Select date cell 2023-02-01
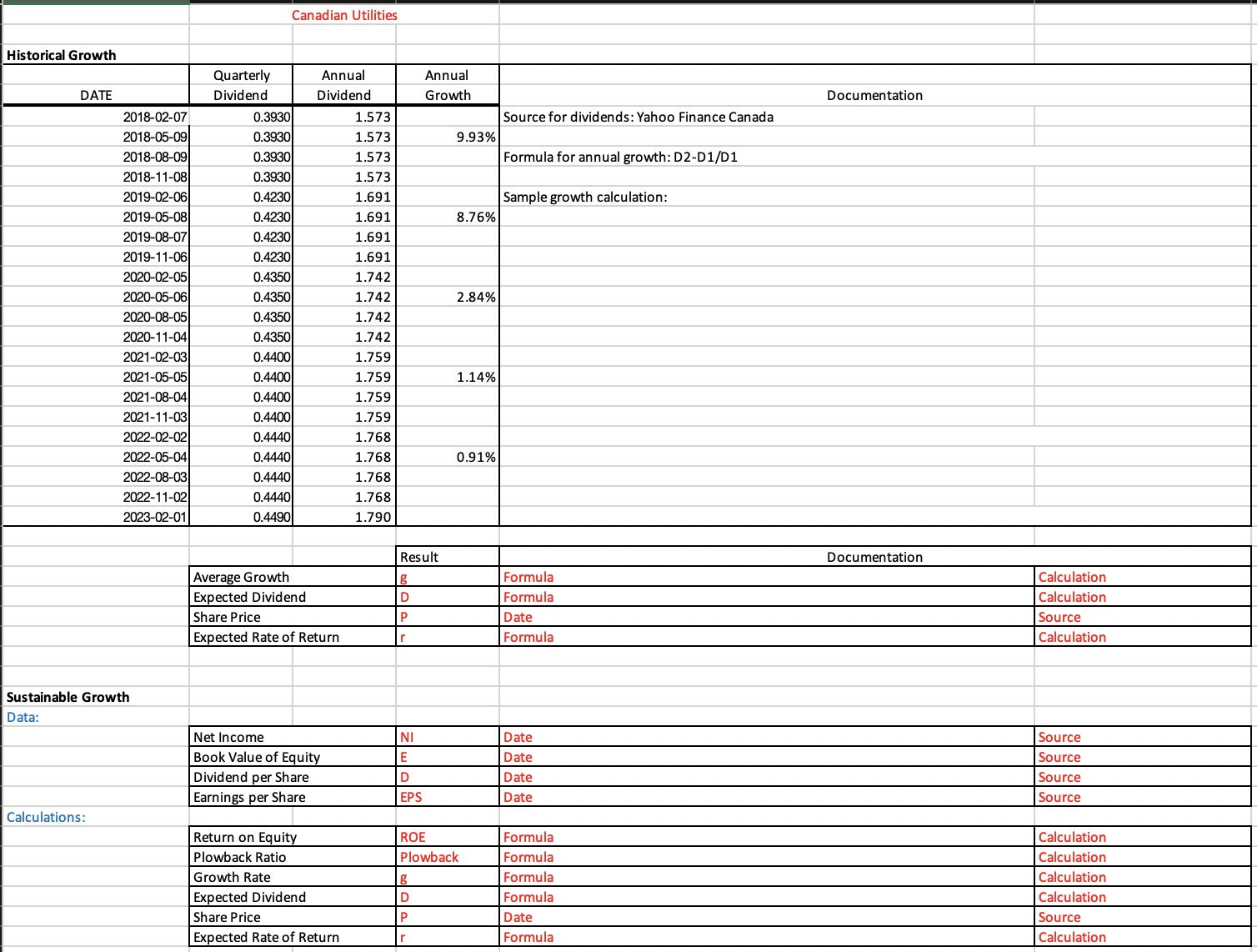Viewport: 1257px width, 952px height. pos(96,517)
